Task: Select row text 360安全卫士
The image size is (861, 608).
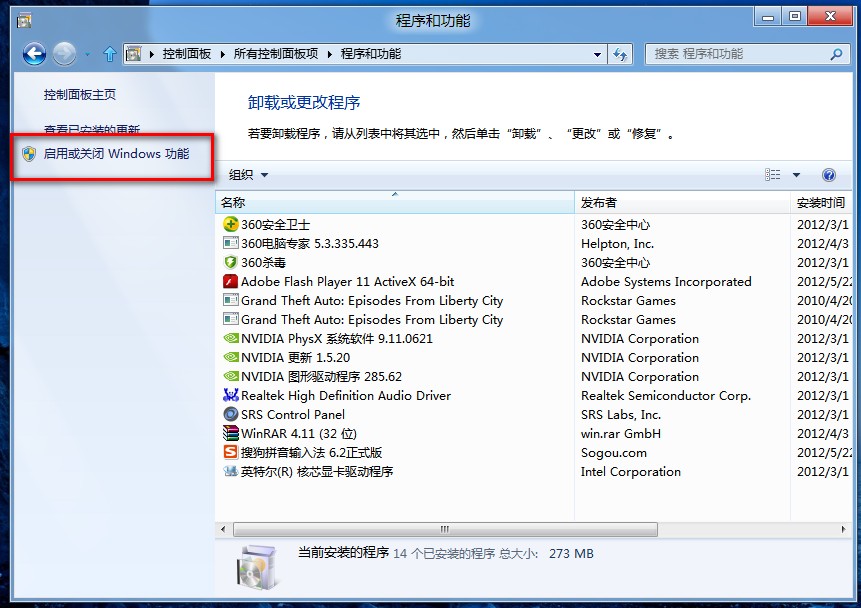Action: [276, 225]
